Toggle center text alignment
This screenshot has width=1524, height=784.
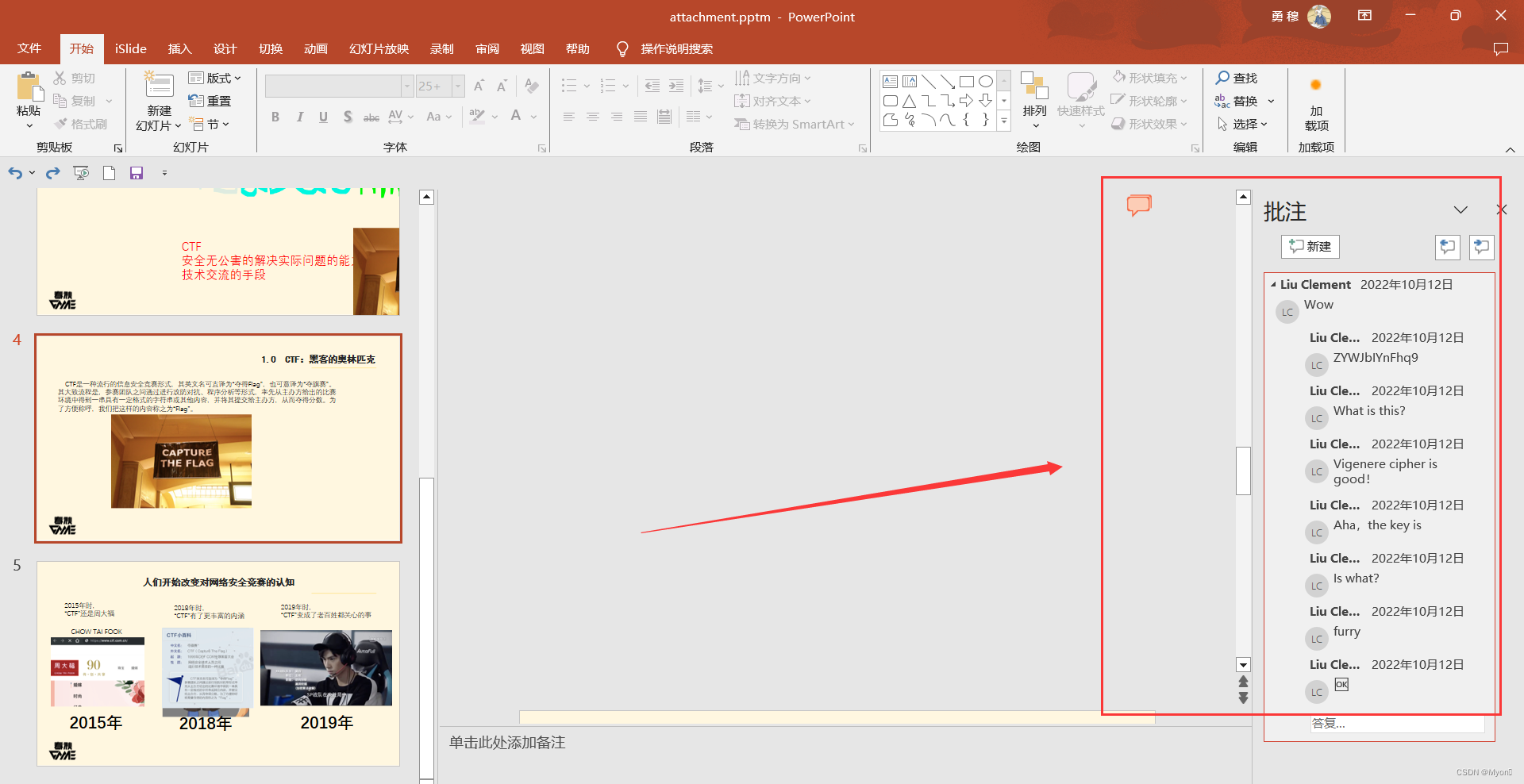(593, 117)
